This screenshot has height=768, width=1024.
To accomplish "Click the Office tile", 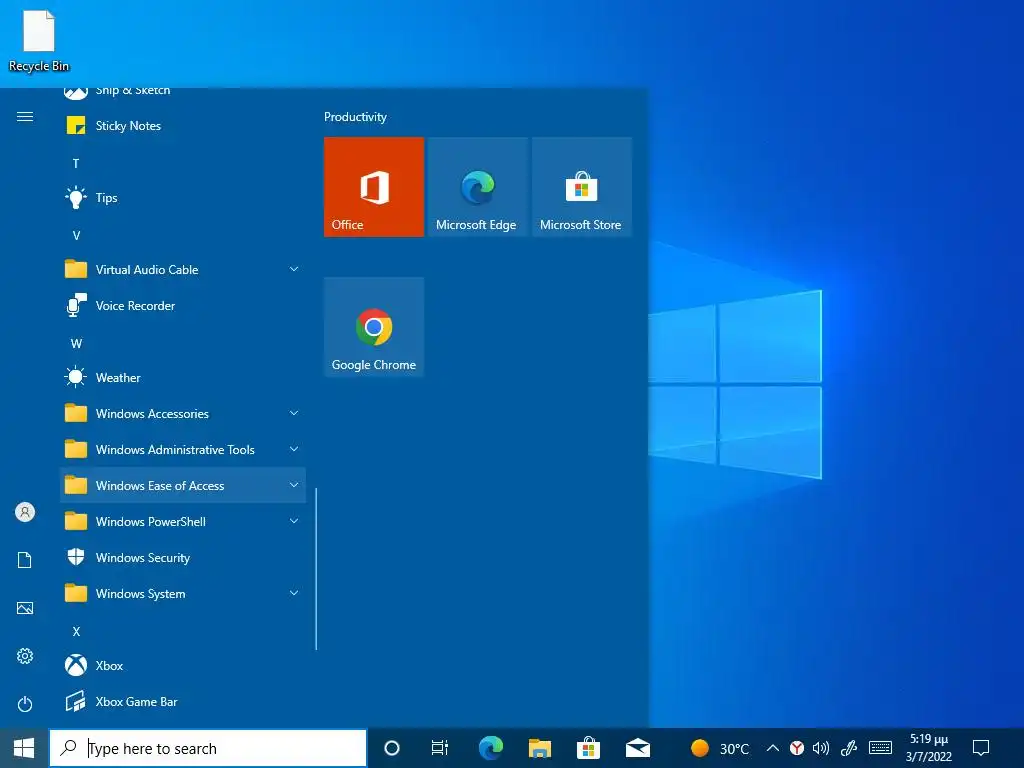I will click(x=374, y=187).
